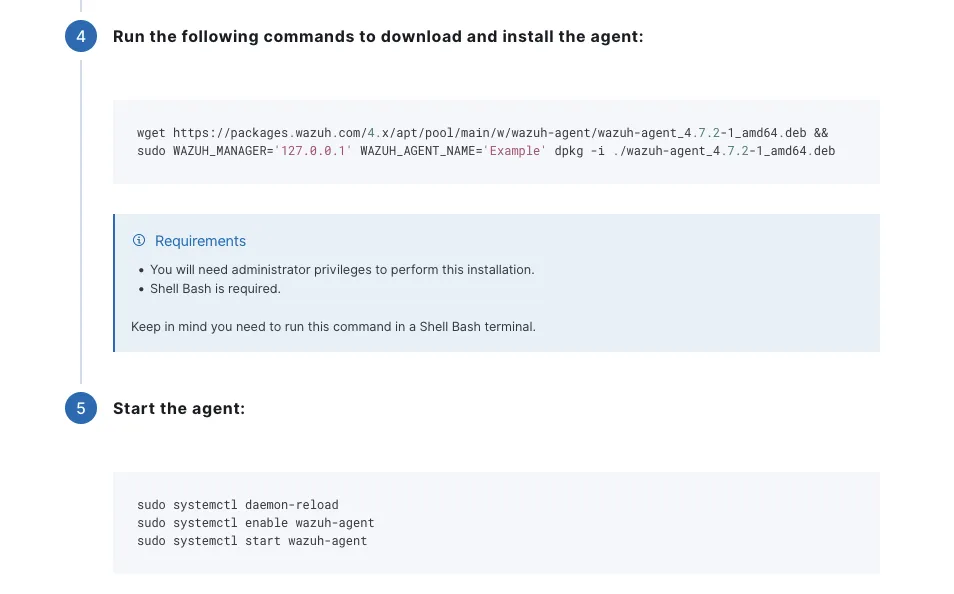954x594 pixels.
Task: Click the systemctl enable wazuh-agent line
Action: (256, 523)
